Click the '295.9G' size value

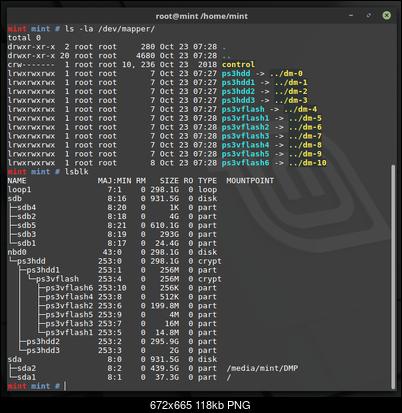pyautogui.click(x=164, y=341)
